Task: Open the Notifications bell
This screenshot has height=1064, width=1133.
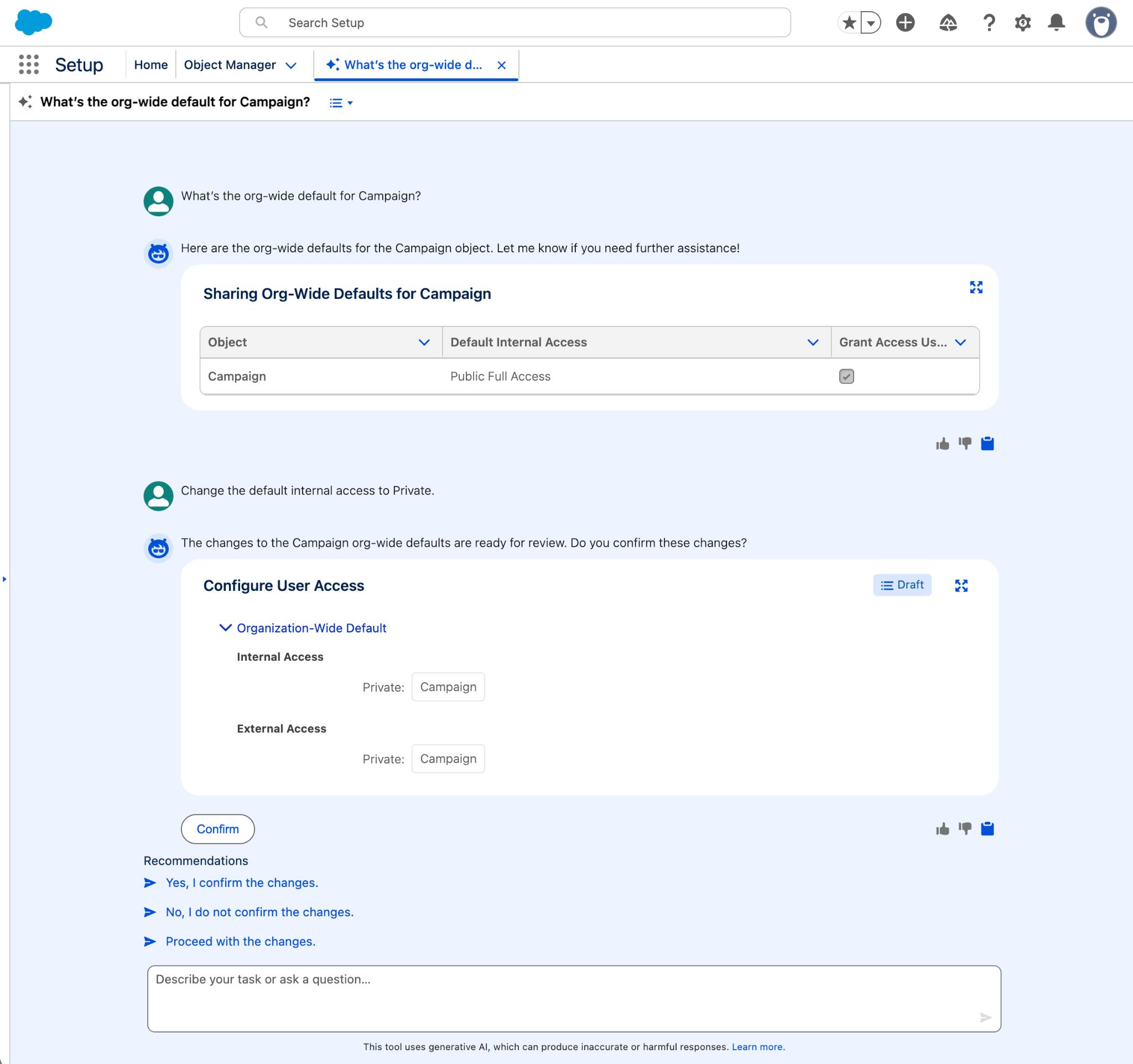Action: (1056, 23)
